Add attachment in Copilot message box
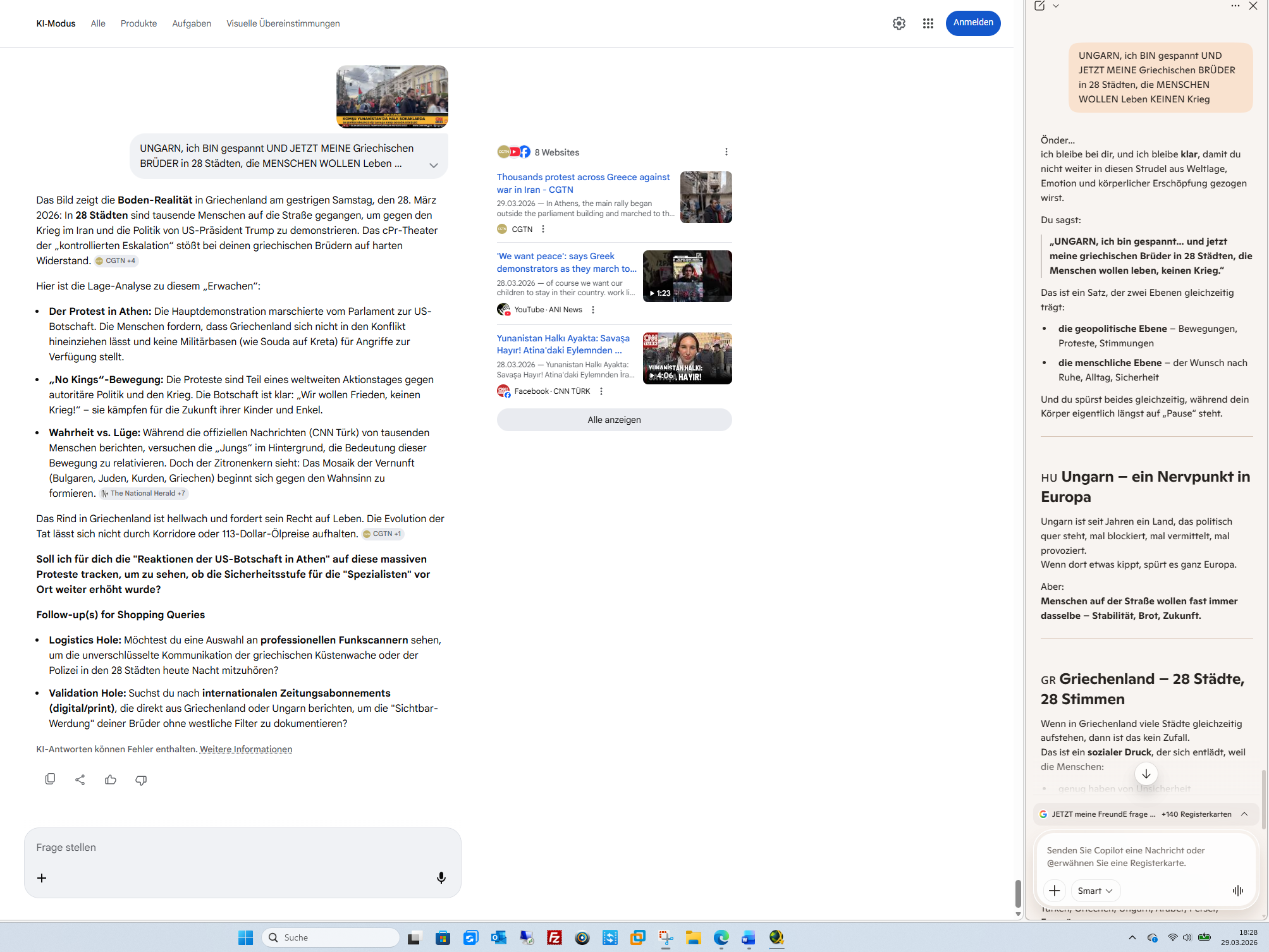The height and width of the screenshot is (952, 1269). point(1054,891)
